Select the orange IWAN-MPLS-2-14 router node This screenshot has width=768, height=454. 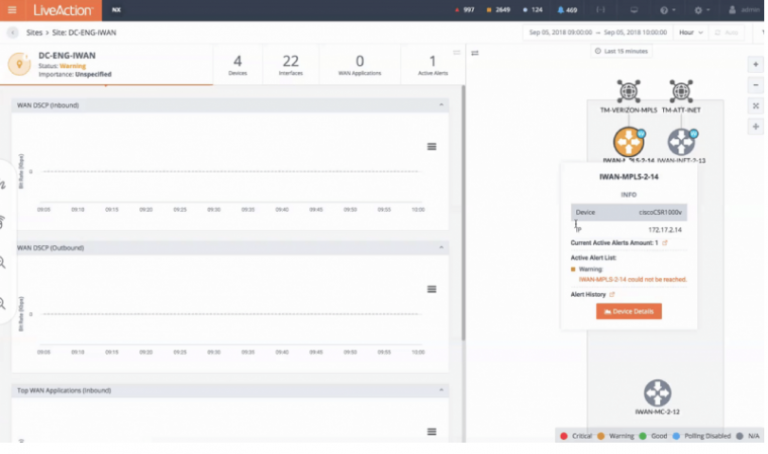629,142
